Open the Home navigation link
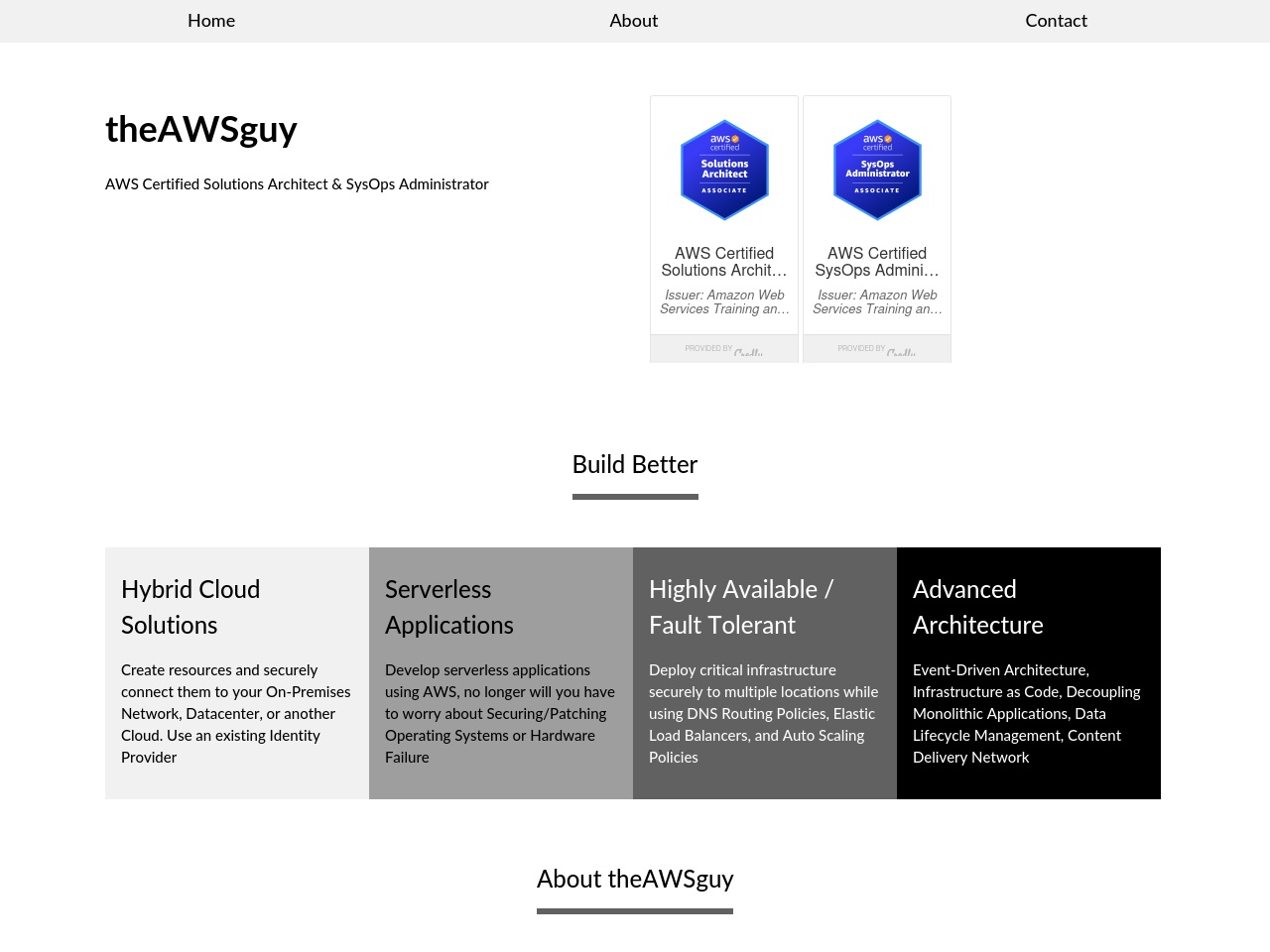 (x=211, y=21)
